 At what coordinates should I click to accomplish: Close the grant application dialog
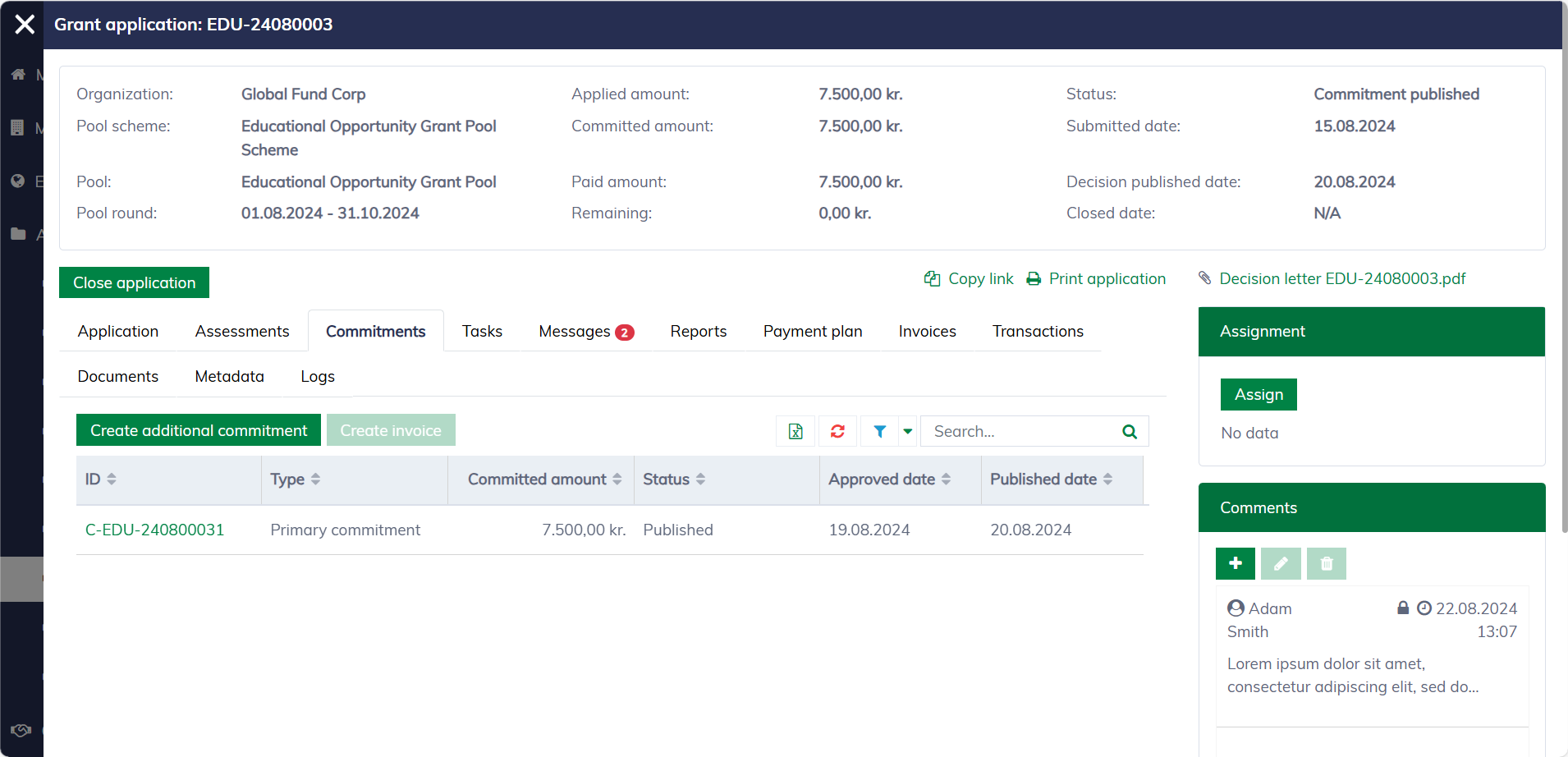[25, 25]
